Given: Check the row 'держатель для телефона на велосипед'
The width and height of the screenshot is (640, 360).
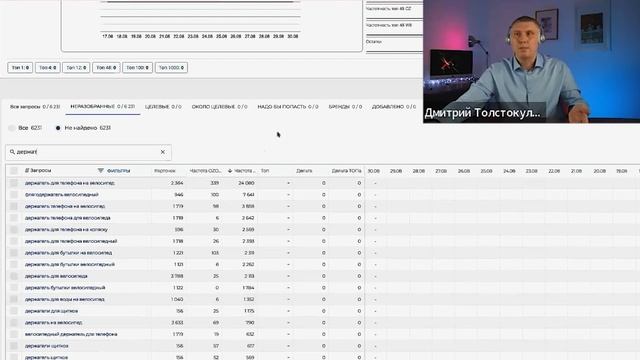Looking at the screenshot, I should pyautogui.click(x=14, y=183).
